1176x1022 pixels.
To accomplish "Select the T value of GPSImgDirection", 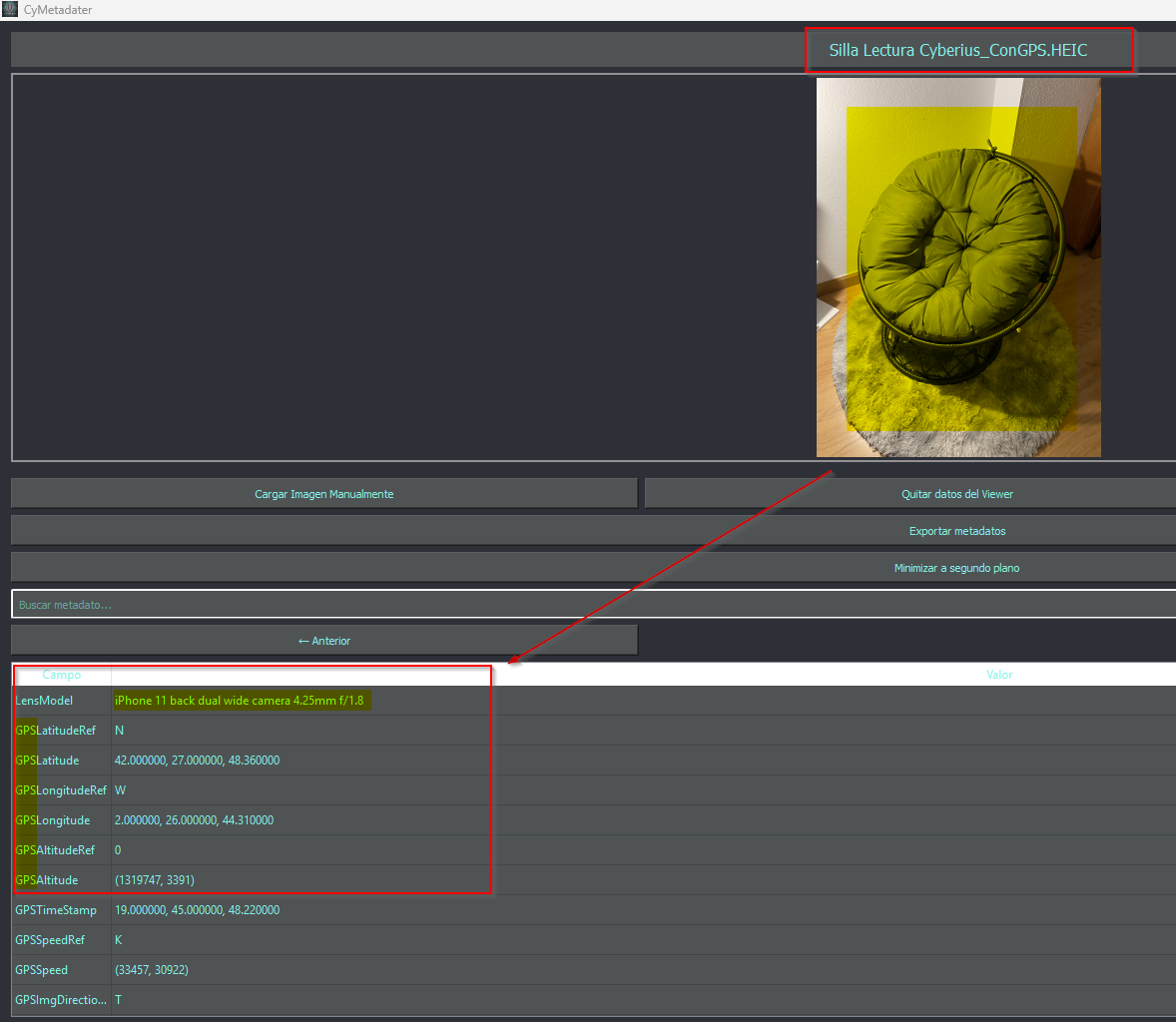I will pos(119,1000).
